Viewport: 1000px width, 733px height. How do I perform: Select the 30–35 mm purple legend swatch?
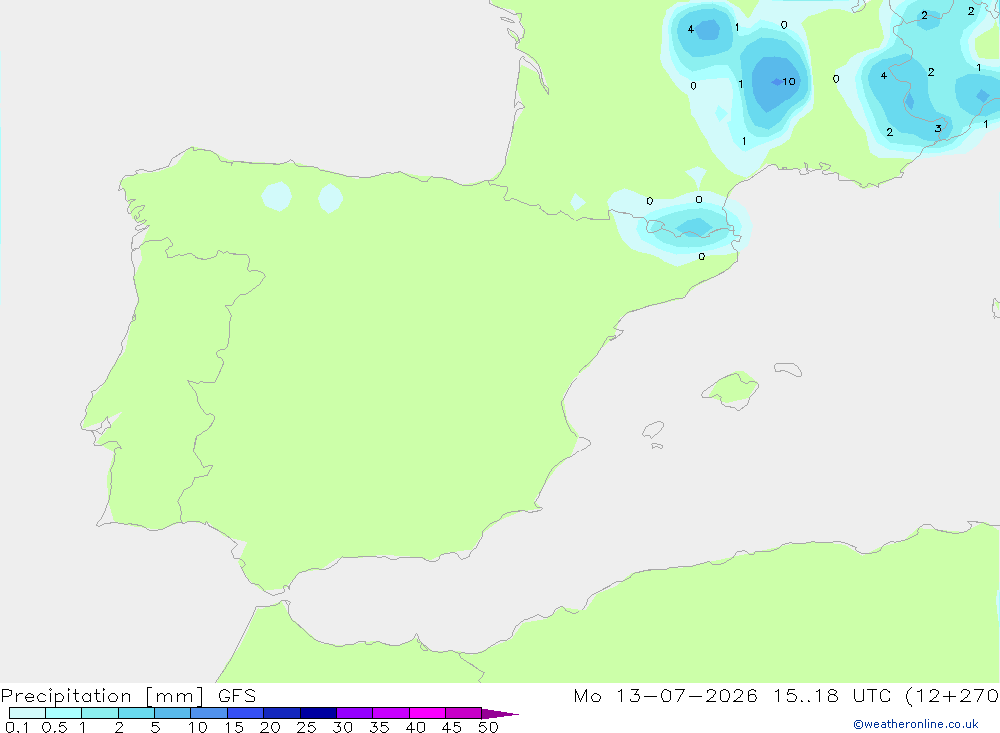(355, 713)
